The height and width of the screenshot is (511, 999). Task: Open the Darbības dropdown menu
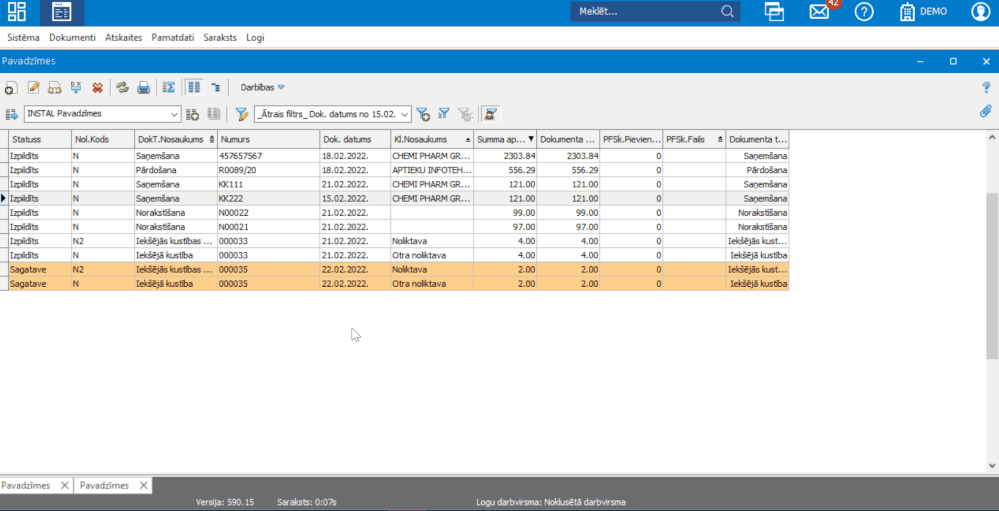262,88
